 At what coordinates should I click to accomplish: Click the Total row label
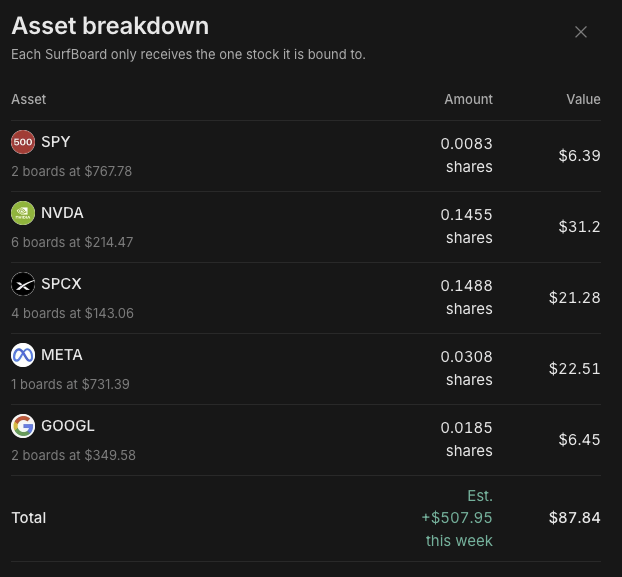29,518
